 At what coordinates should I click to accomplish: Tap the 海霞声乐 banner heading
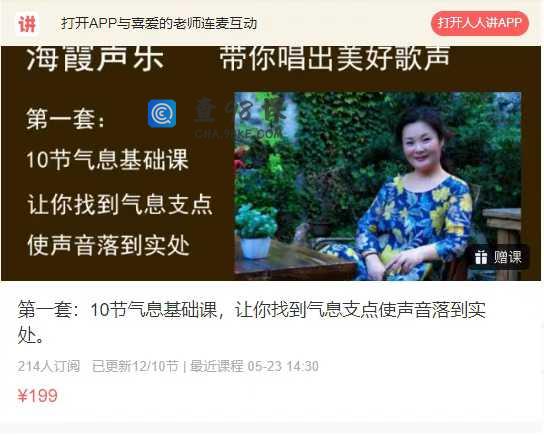[95, 58]
